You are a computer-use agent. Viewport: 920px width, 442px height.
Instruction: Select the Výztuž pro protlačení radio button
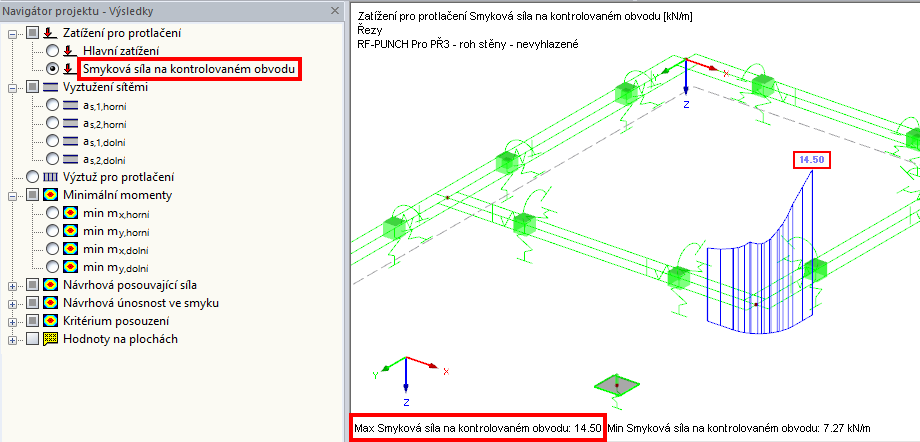point(33,177)
